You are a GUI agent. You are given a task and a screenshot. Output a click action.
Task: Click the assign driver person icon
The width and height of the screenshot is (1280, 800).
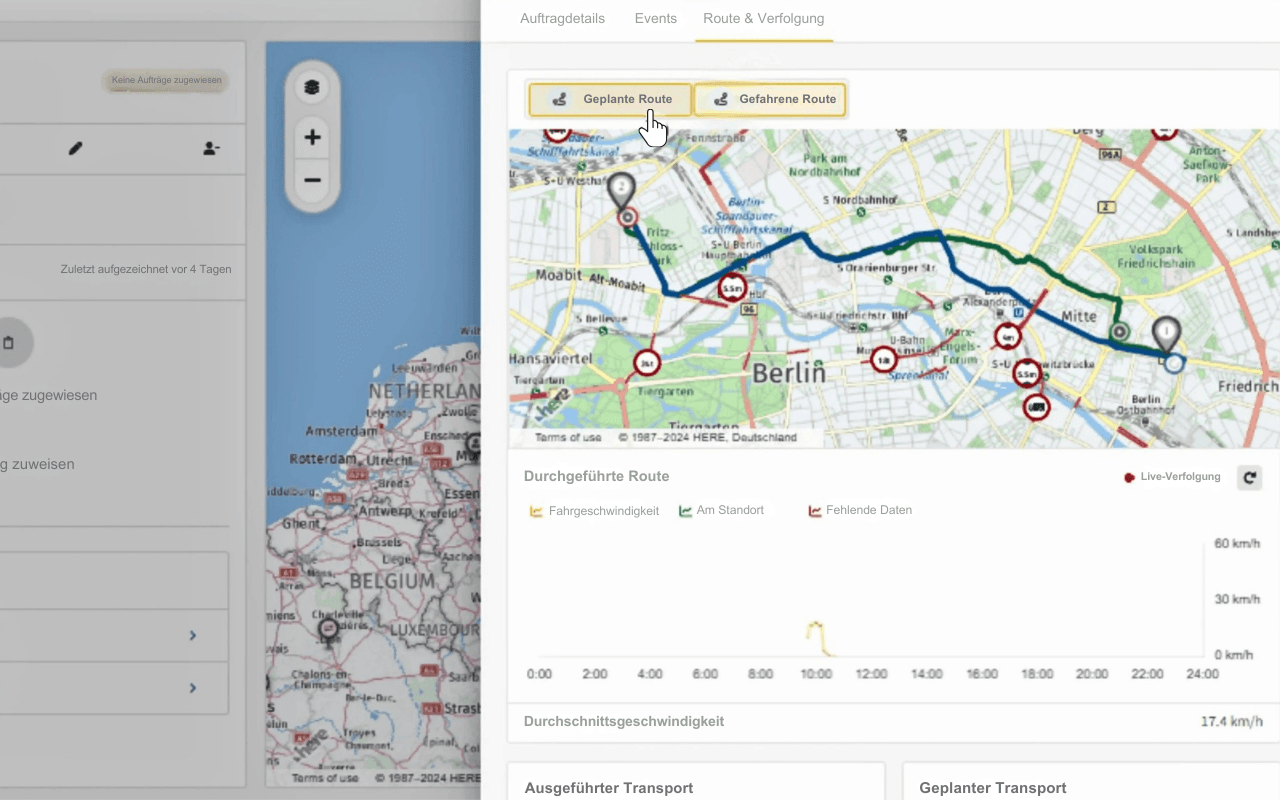(211, 148)
